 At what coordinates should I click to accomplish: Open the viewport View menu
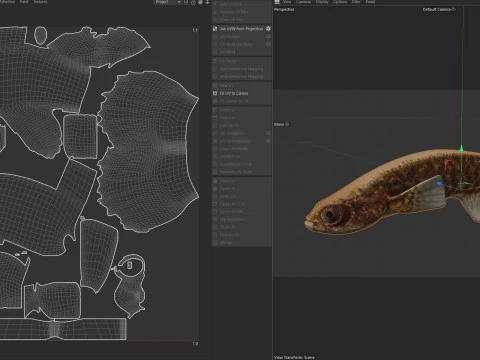[x=287, y=2]
